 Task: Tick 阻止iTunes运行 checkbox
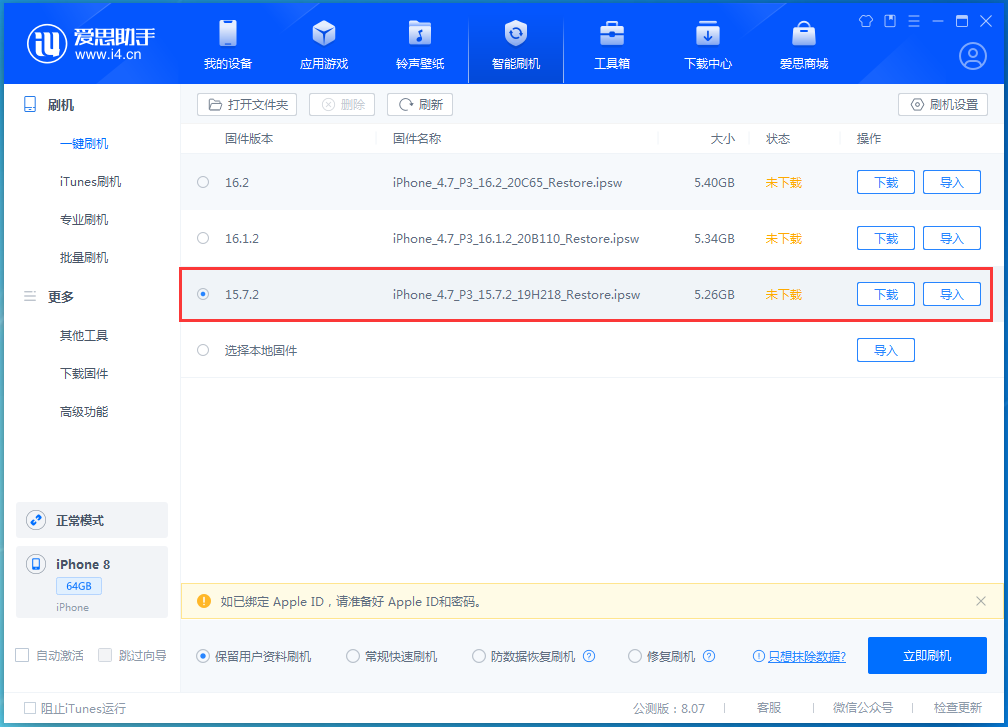click(x=30, y=708)
